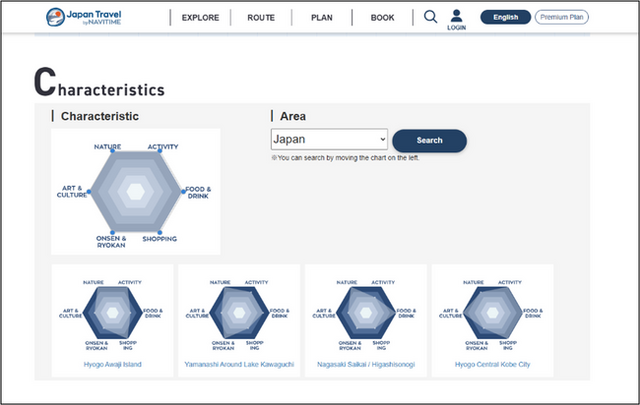Image resolution: width=640 pixels, height=405 pixels.
Task: Click the Nagasaki Saikai radar chart thumbnail
Action: pos(366,314)
